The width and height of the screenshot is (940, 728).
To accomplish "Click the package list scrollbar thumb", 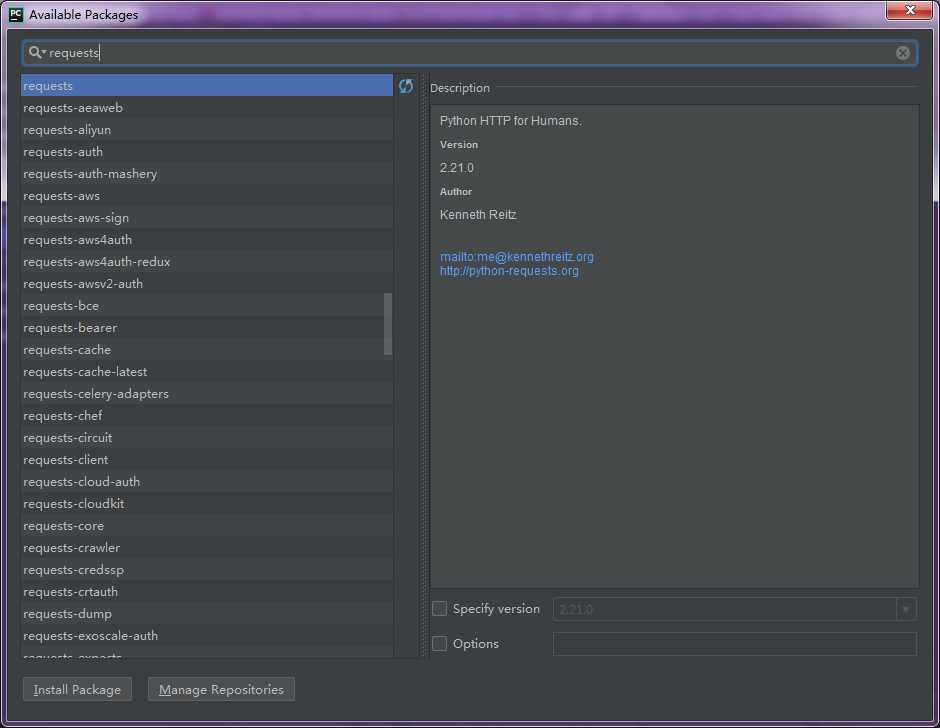I will tap(388, 324).
